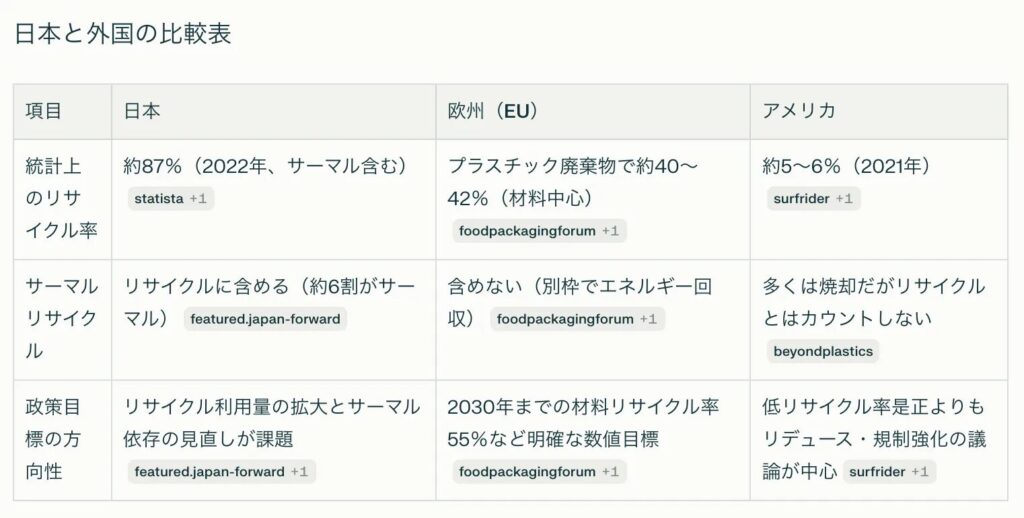Open the featured.japan-forward +1 chip in the policy row
This screenshot has height=518, width=1024.
pos(220,471)
